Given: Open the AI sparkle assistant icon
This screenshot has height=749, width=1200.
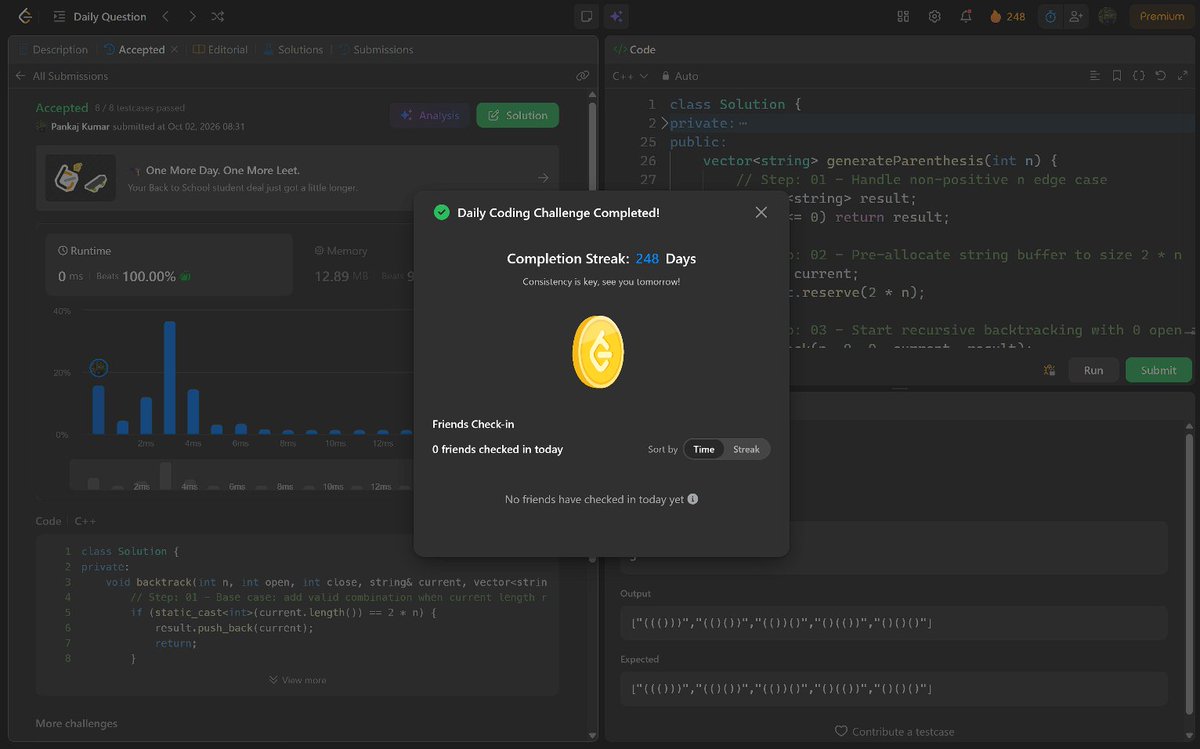Looking at the screenshot, I should [616, 16].
